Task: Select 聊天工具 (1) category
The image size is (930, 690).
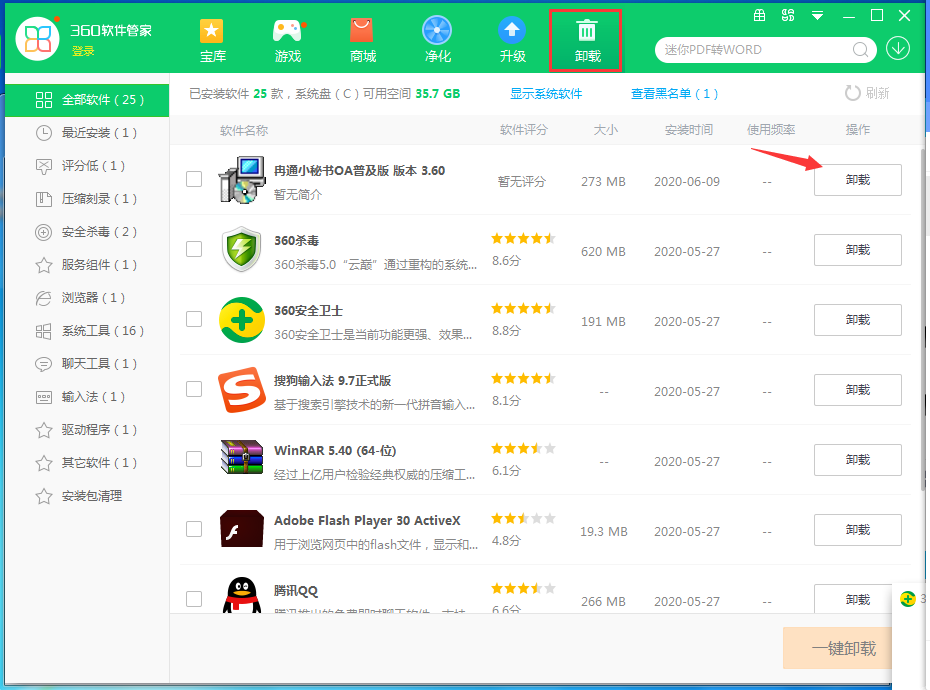Action: pyautogui.click(x=87, y=364)
